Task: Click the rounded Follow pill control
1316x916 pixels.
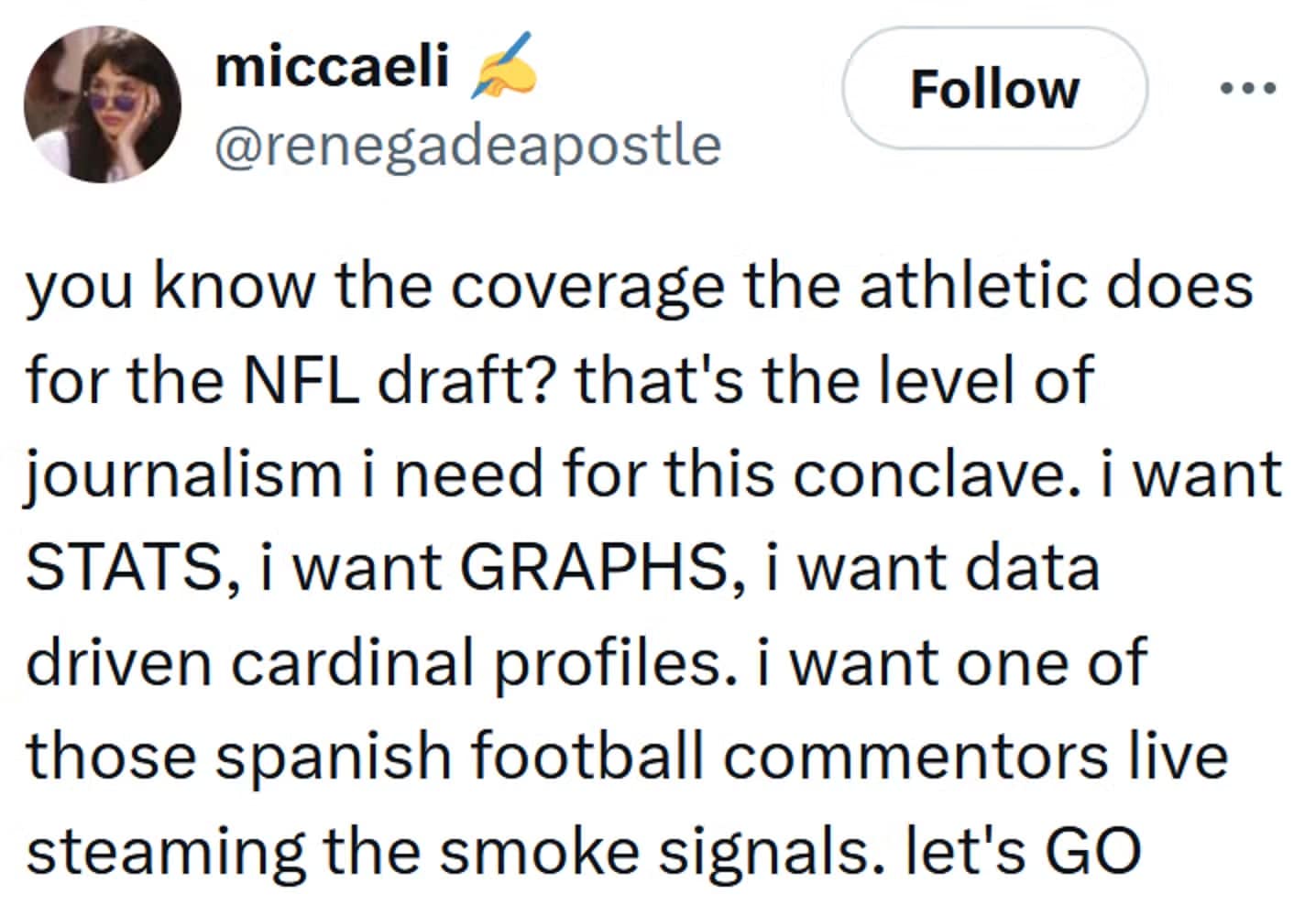Action: coord(993,89)
